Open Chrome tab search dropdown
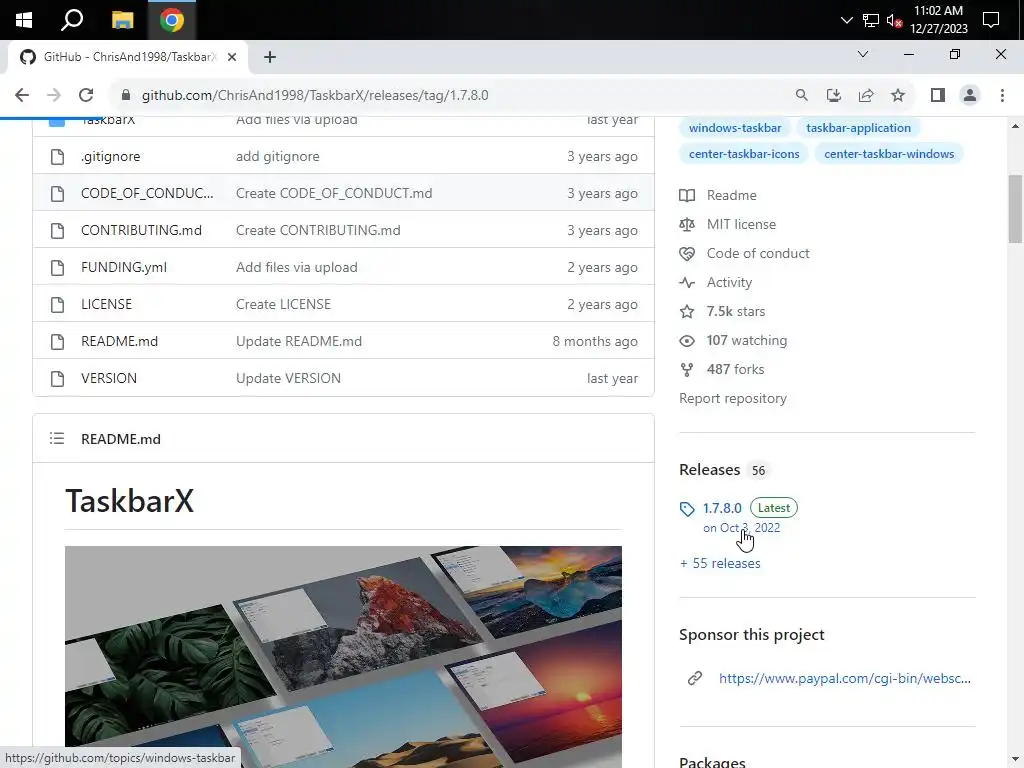This screenshot has width=1024, height=768. point(863,54)
